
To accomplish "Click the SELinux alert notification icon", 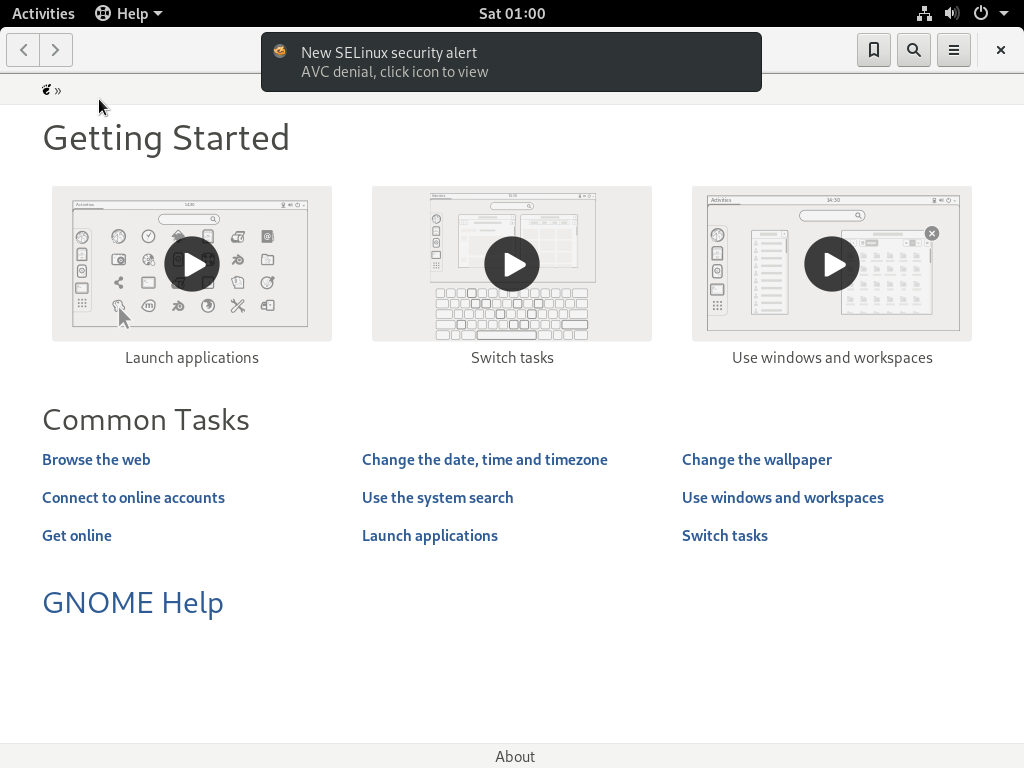I will coord(280,52).
